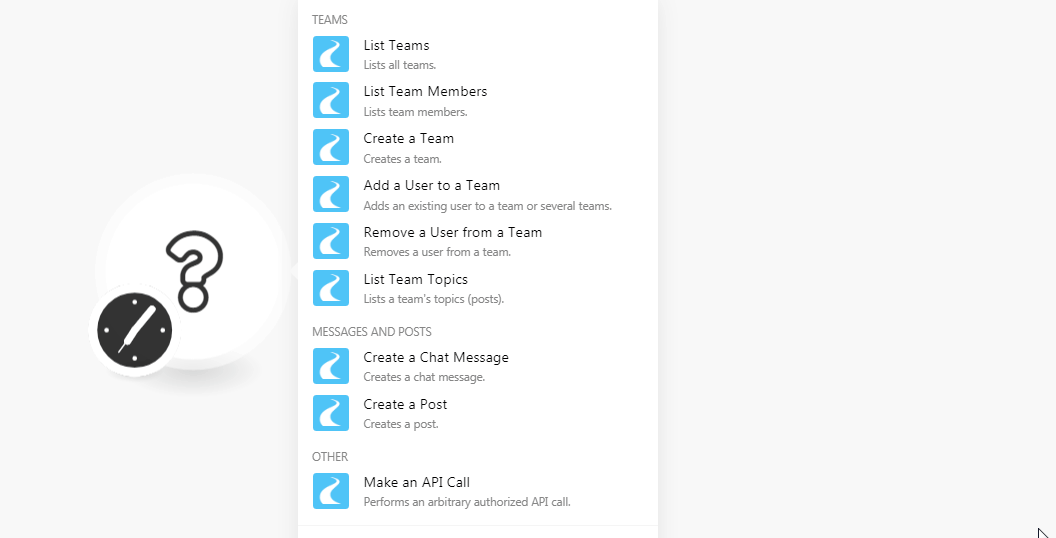Choose Remove a User from a Team
Viewport: 1056px width, 538px height.
[452, 233]
